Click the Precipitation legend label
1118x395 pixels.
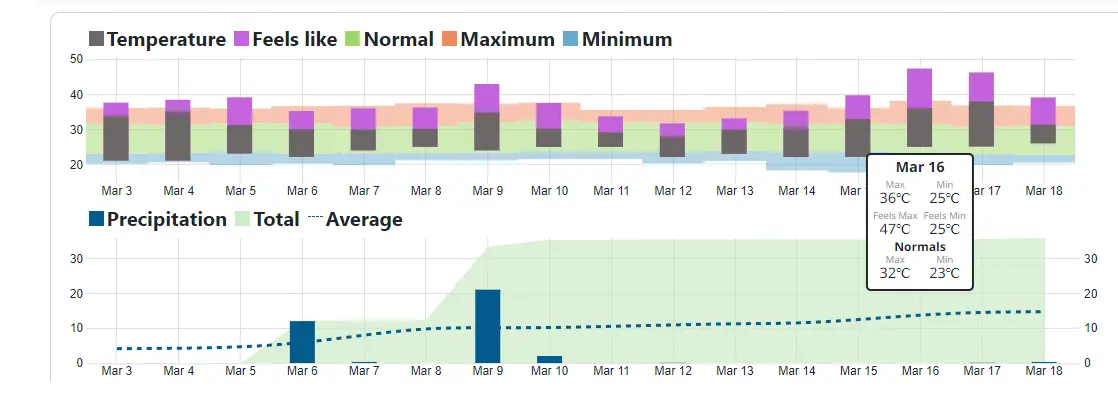(167, 220)
